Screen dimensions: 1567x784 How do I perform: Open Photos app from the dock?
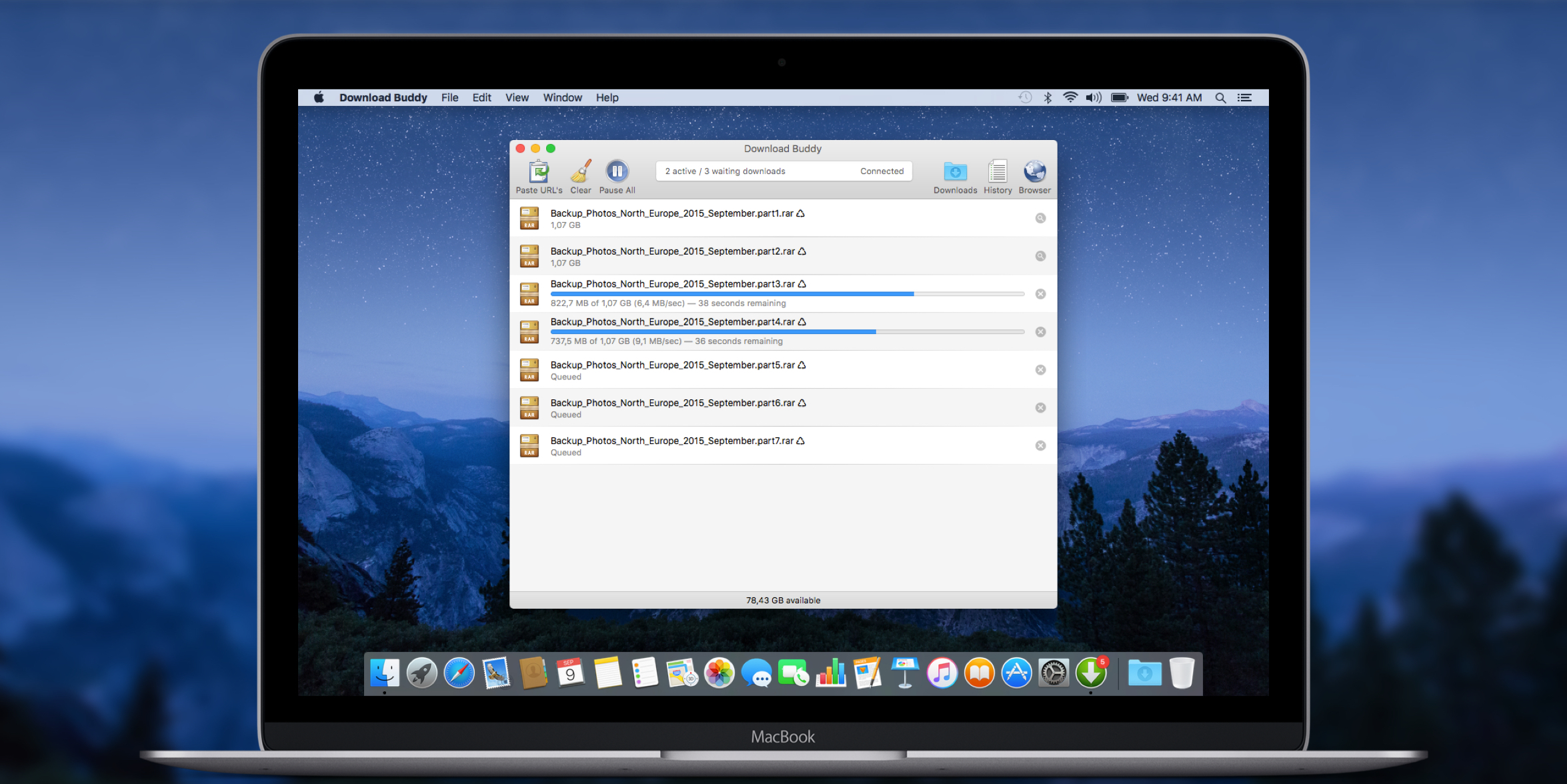[x=719, y=673]
